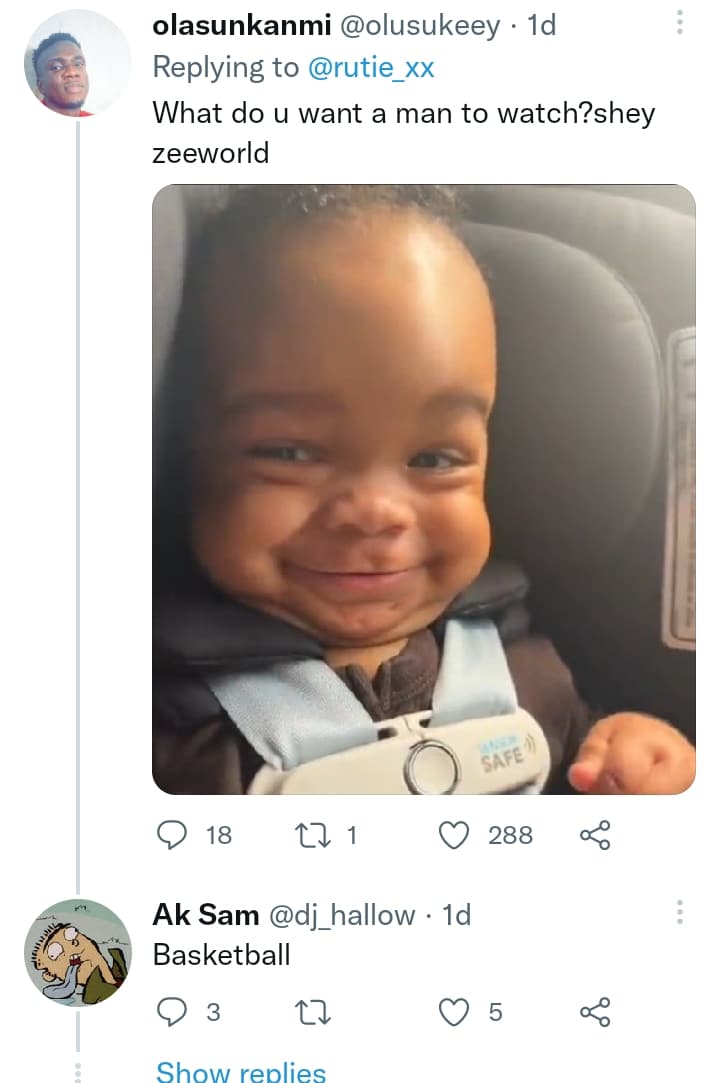Reply to olasunkanmi's tweet with 18 replies
Image resolution: width=720 pixels, height=1083 pixels.
tap(173, 835)
